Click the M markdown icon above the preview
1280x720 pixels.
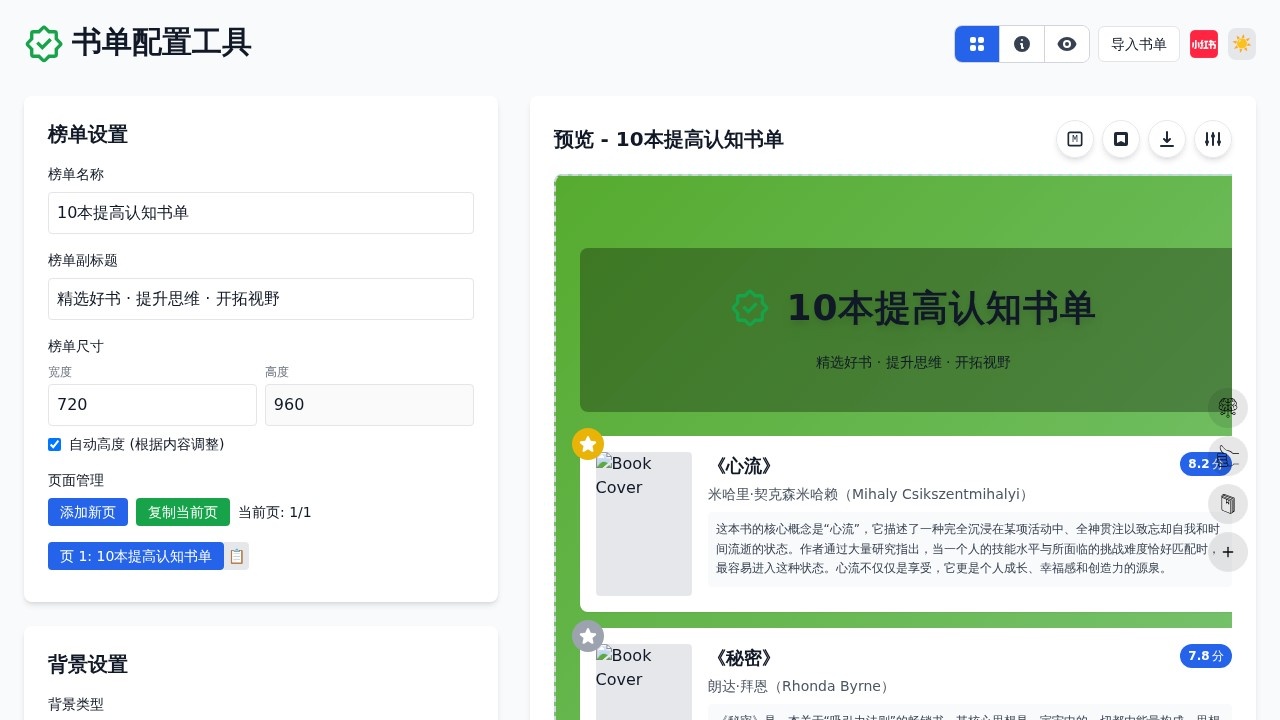[1075, 140]
